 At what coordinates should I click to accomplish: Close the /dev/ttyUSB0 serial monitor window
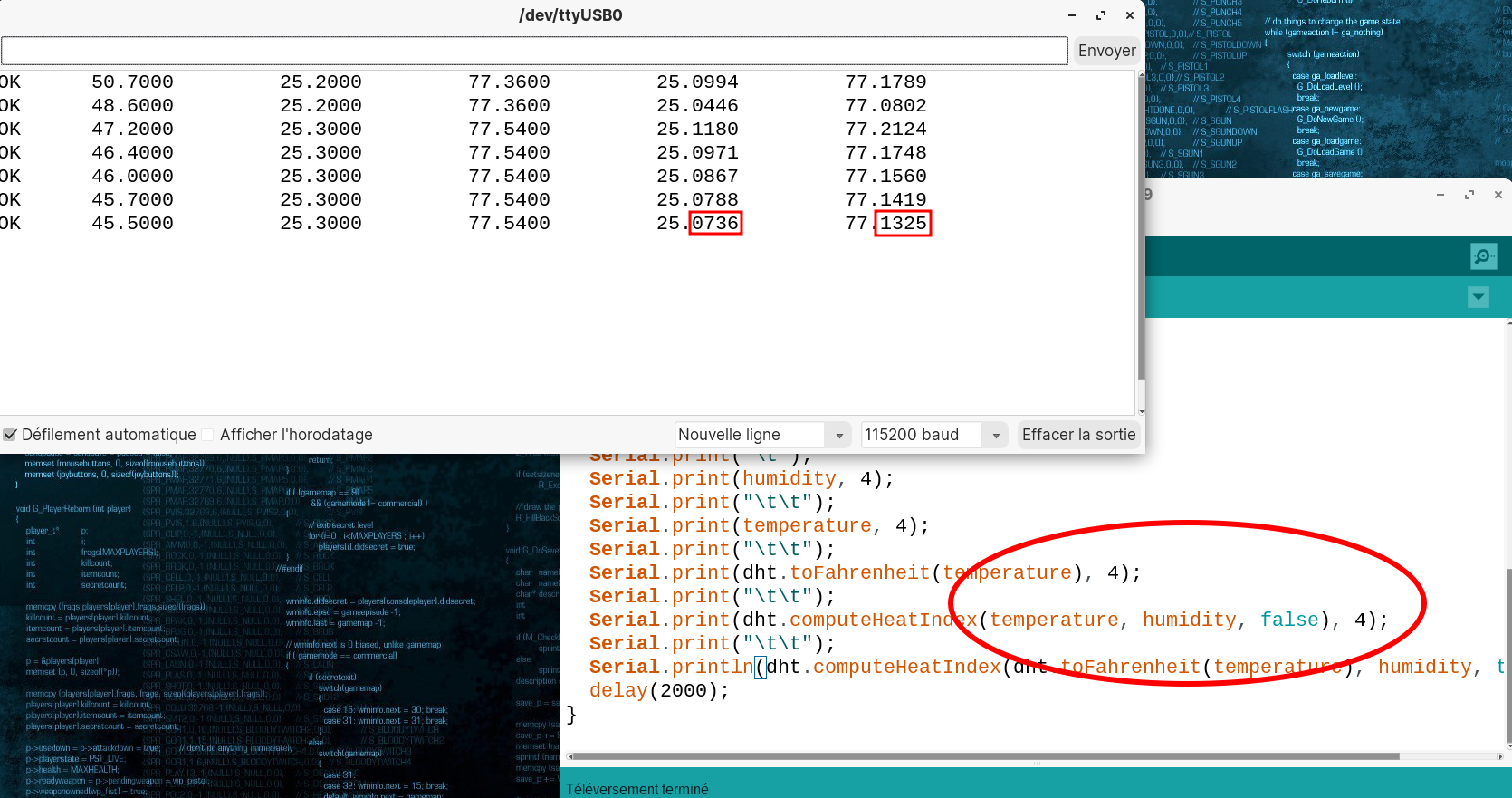(x=1130, y=15)
